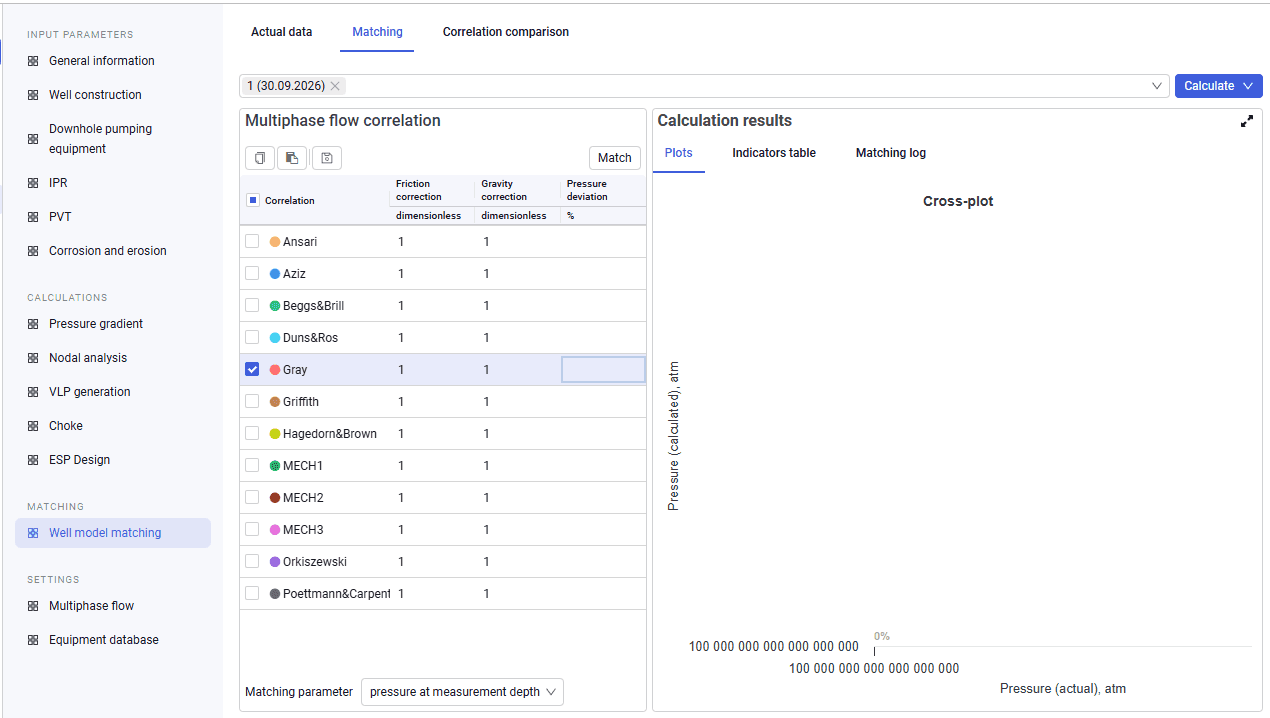Image resolution: width=1270 pixels, height=718 pixels.
Task: Select the Plots tab in Calculation results
Action: (x=679, y=153)
